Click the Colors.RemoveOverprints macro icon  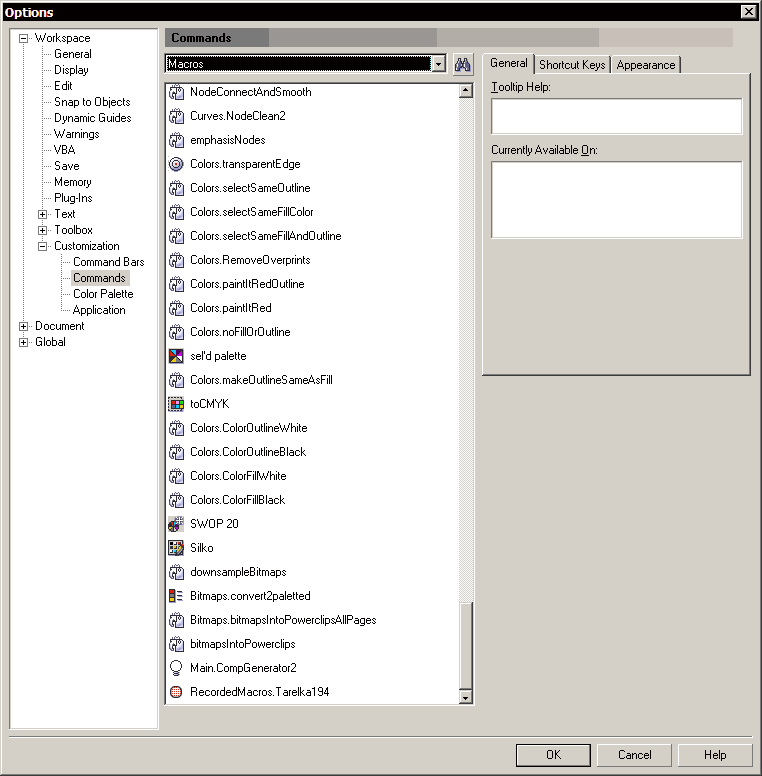click(176, 260)
